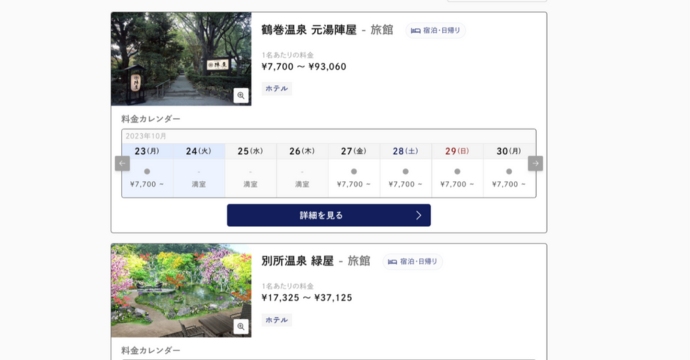Screen dimensions: 690x360
Task: Go to next dates with the right arrow
Action: point(536,163)
